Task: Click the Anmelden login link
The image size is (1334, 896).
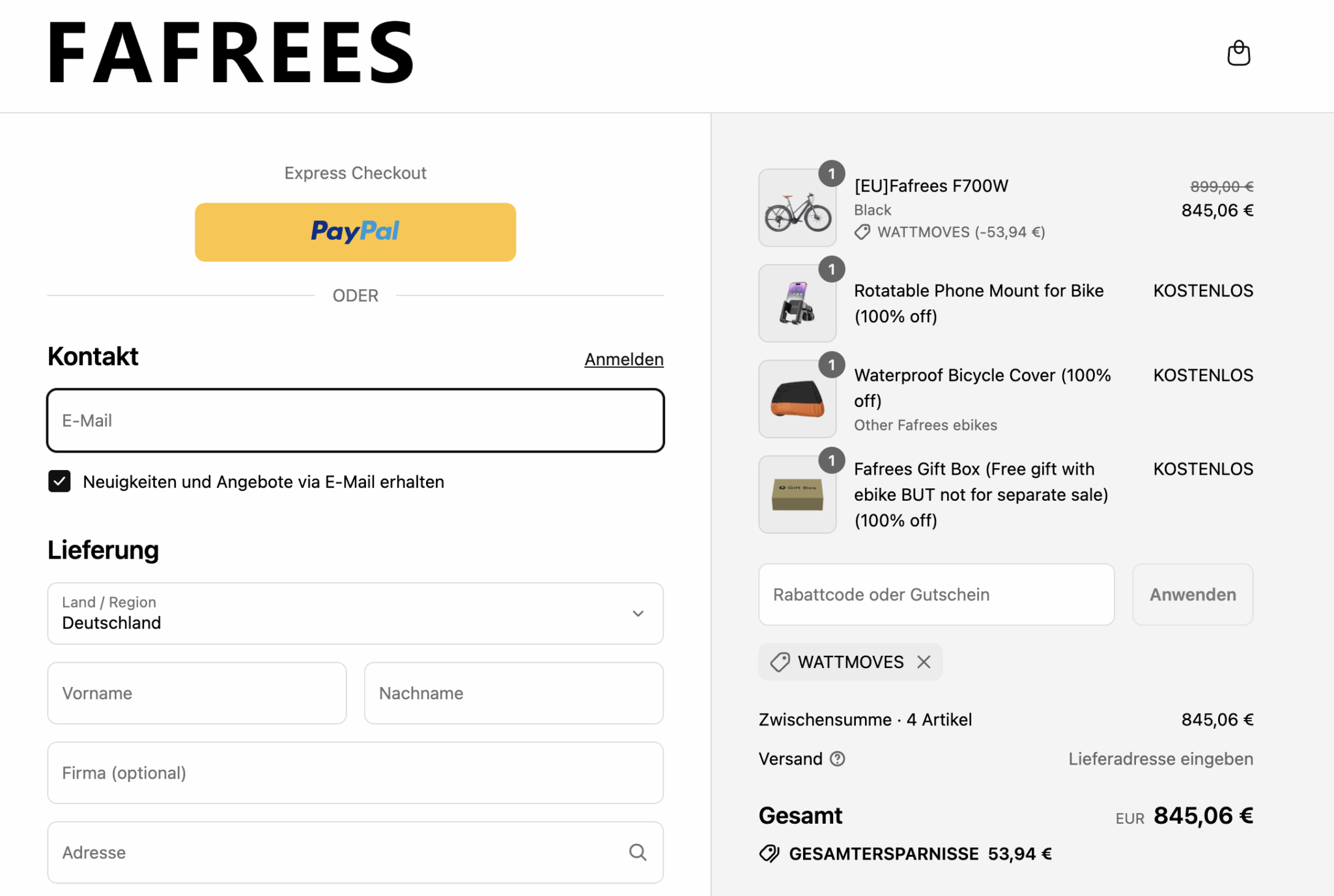Action: tap(624, 359)
